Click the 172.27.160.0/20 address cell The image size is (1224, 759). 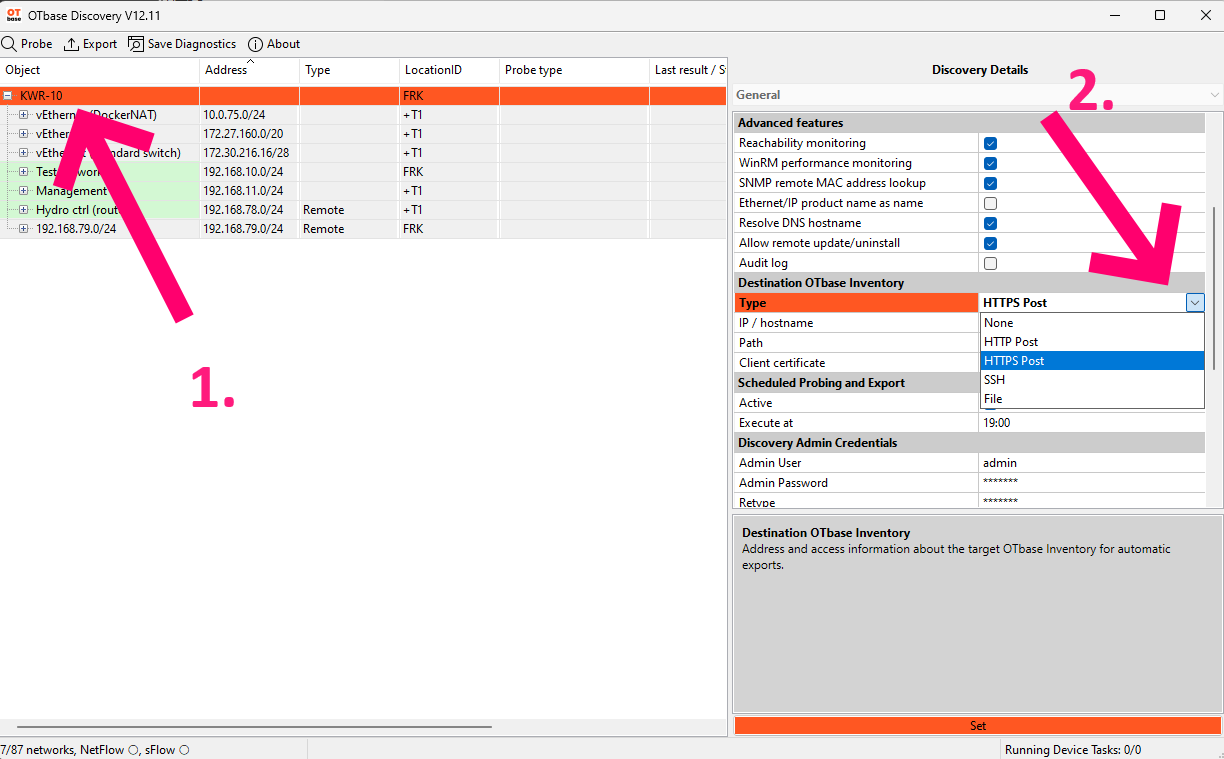(250, 134)
